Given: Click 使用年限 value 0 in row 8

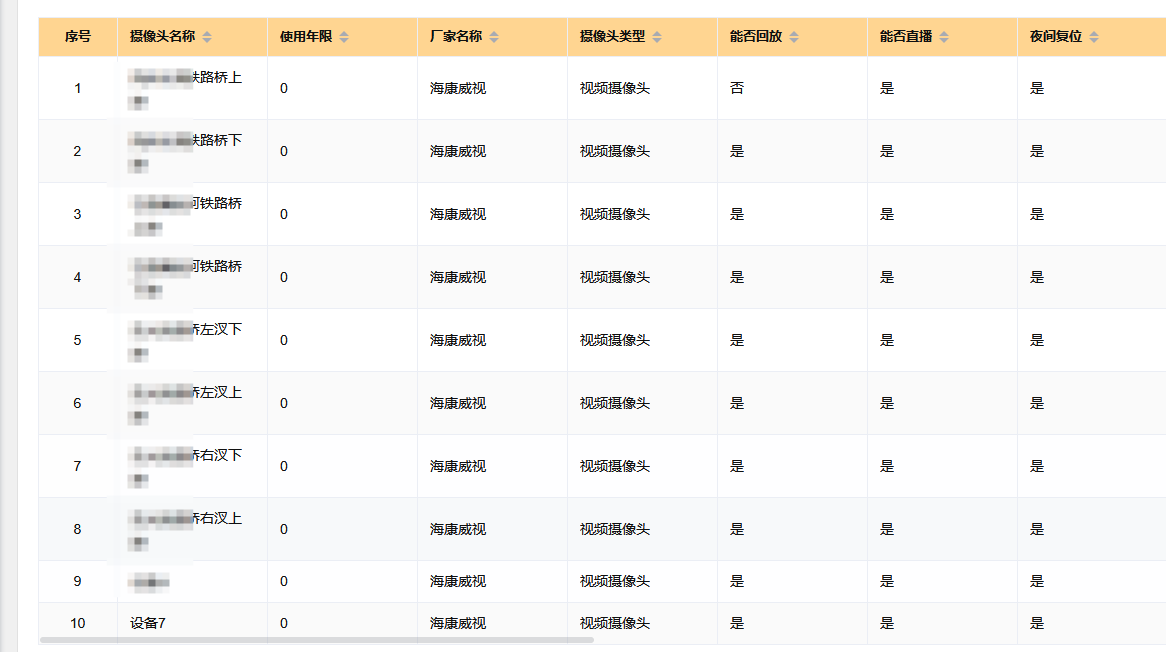Looking at the screenshot, I should click(284, 529).
